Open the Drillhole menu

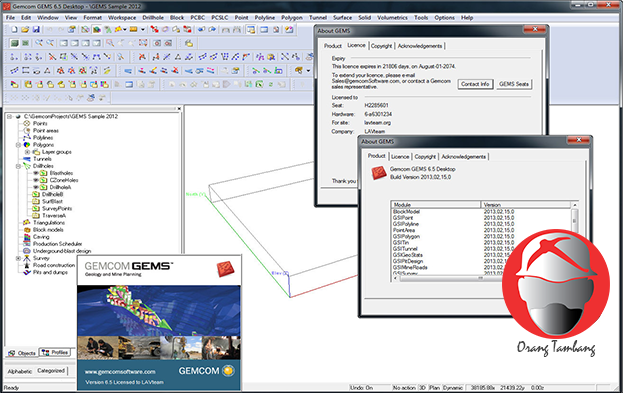[x=153, y=17]
